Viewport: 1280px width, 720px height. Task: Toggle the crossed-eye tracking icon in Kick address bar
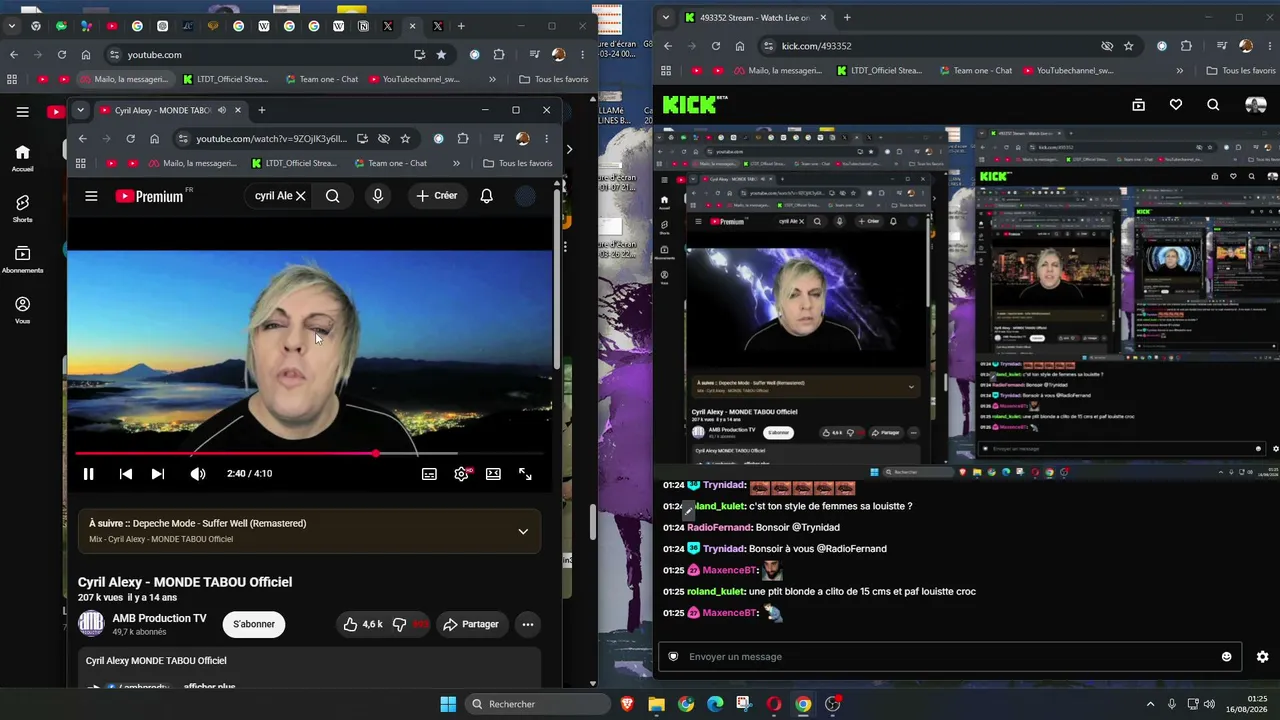click(1107, 46)
